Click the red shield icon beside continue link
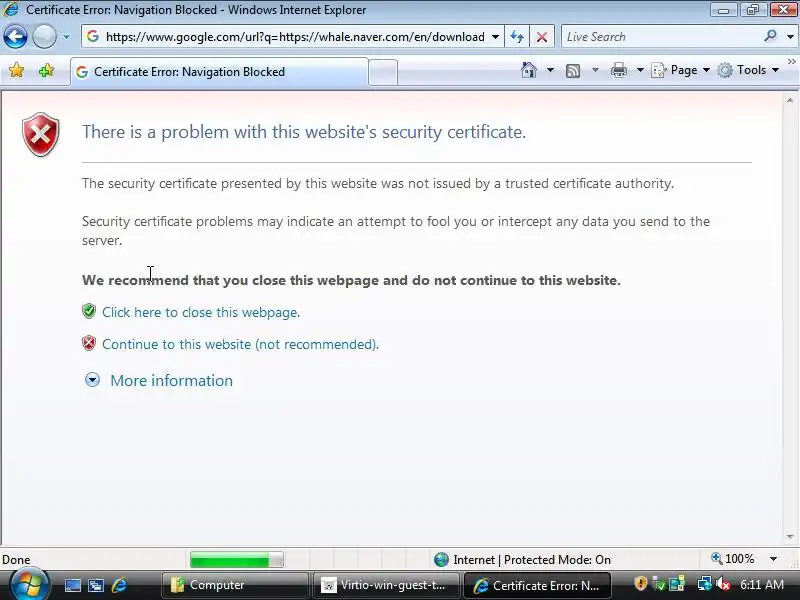Screen dimensions: 800x600 pyautogui.click(x=89, y=343)
